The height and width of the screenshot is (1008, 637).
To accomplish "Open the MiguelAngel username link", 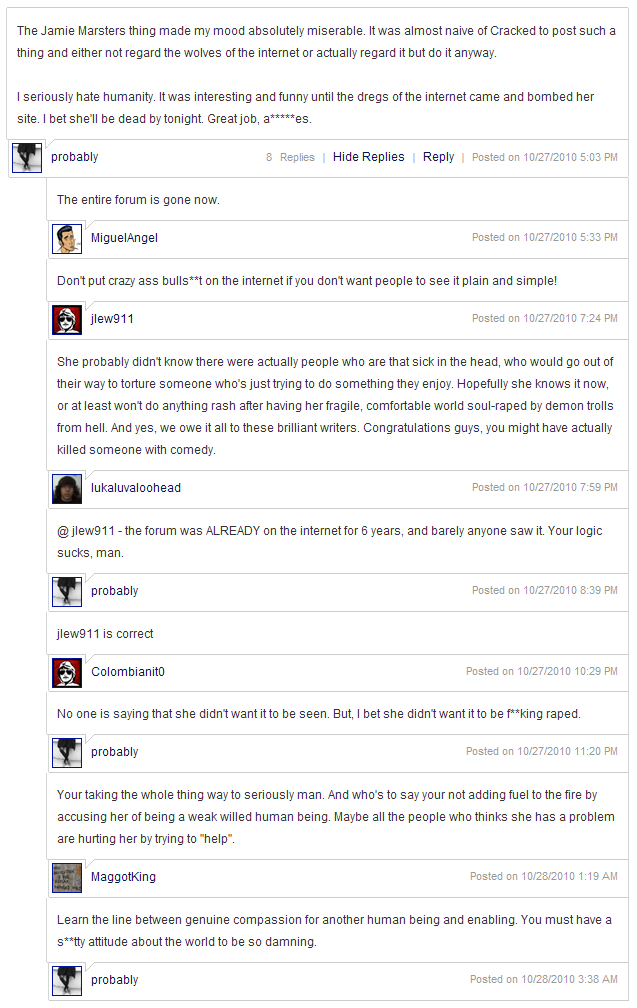I will click(124, 238).
